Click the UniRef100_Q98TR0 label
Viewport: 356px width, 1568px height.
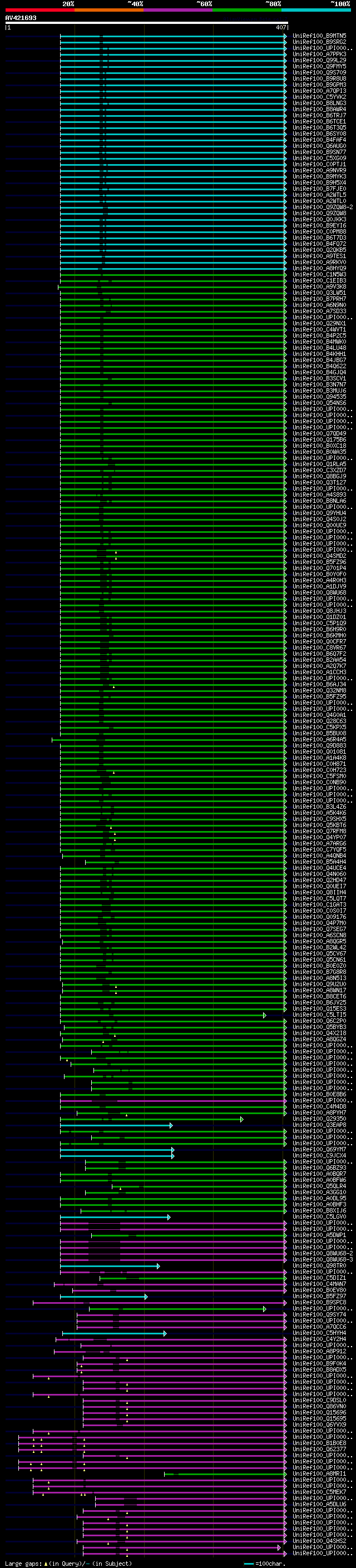pyautogui.click(x=319, y=1265)
